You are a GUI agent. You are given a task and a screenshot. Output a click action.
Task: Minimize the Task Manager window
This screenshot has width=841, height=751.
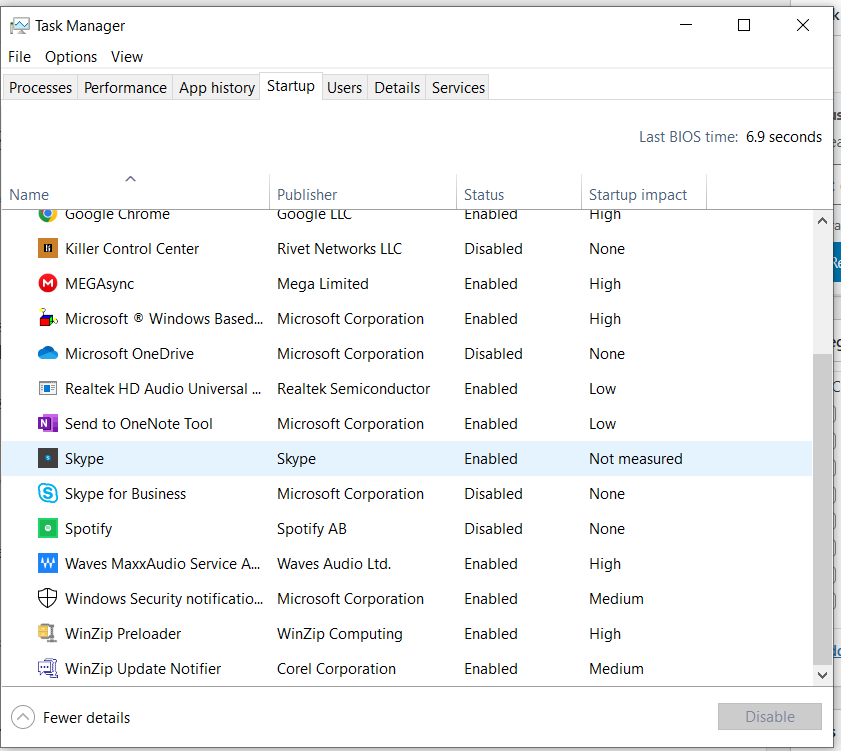(x=686, y=25)
